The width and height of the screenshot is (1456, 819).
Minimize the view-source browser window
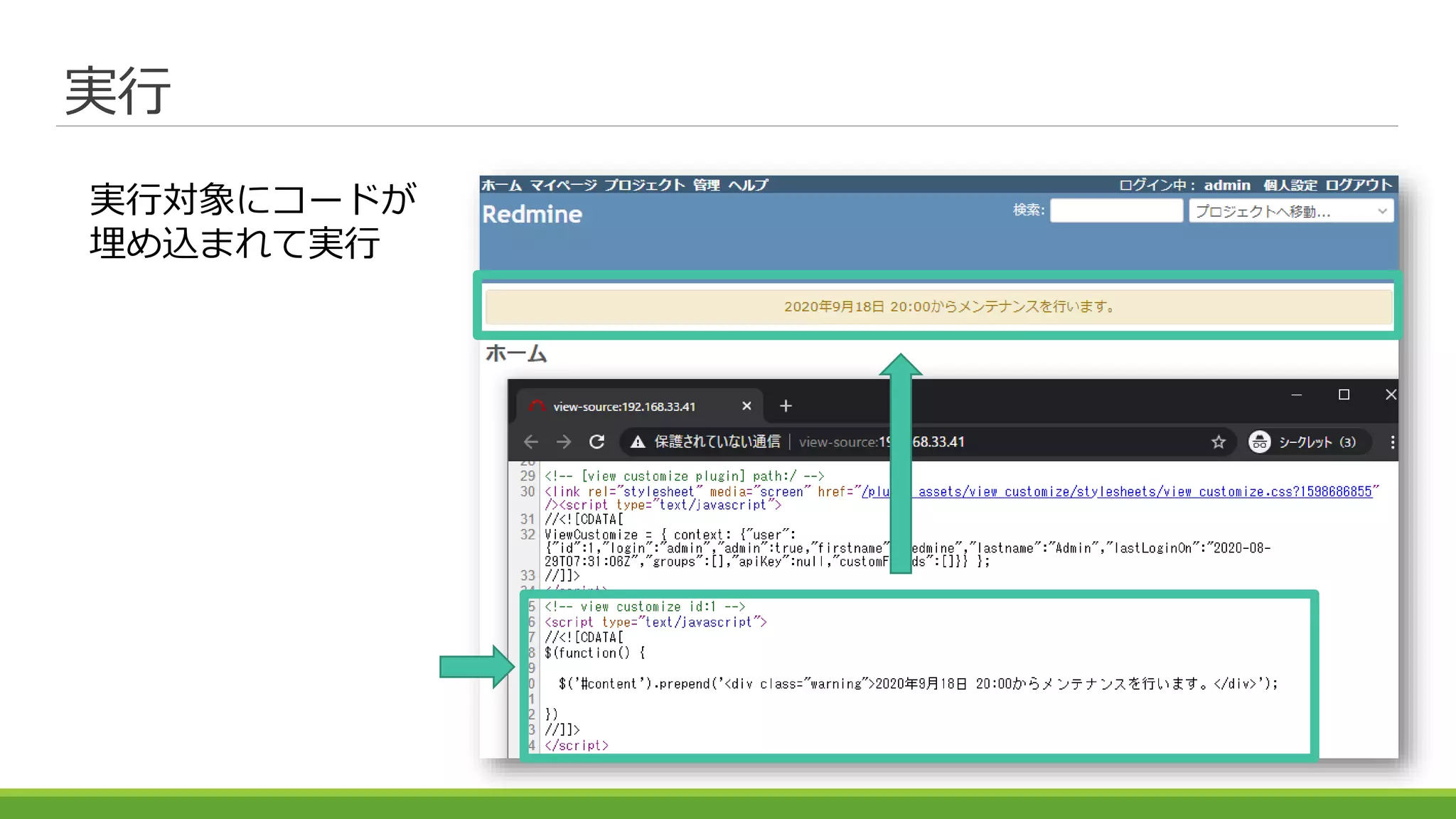(x=1297, y=395)
